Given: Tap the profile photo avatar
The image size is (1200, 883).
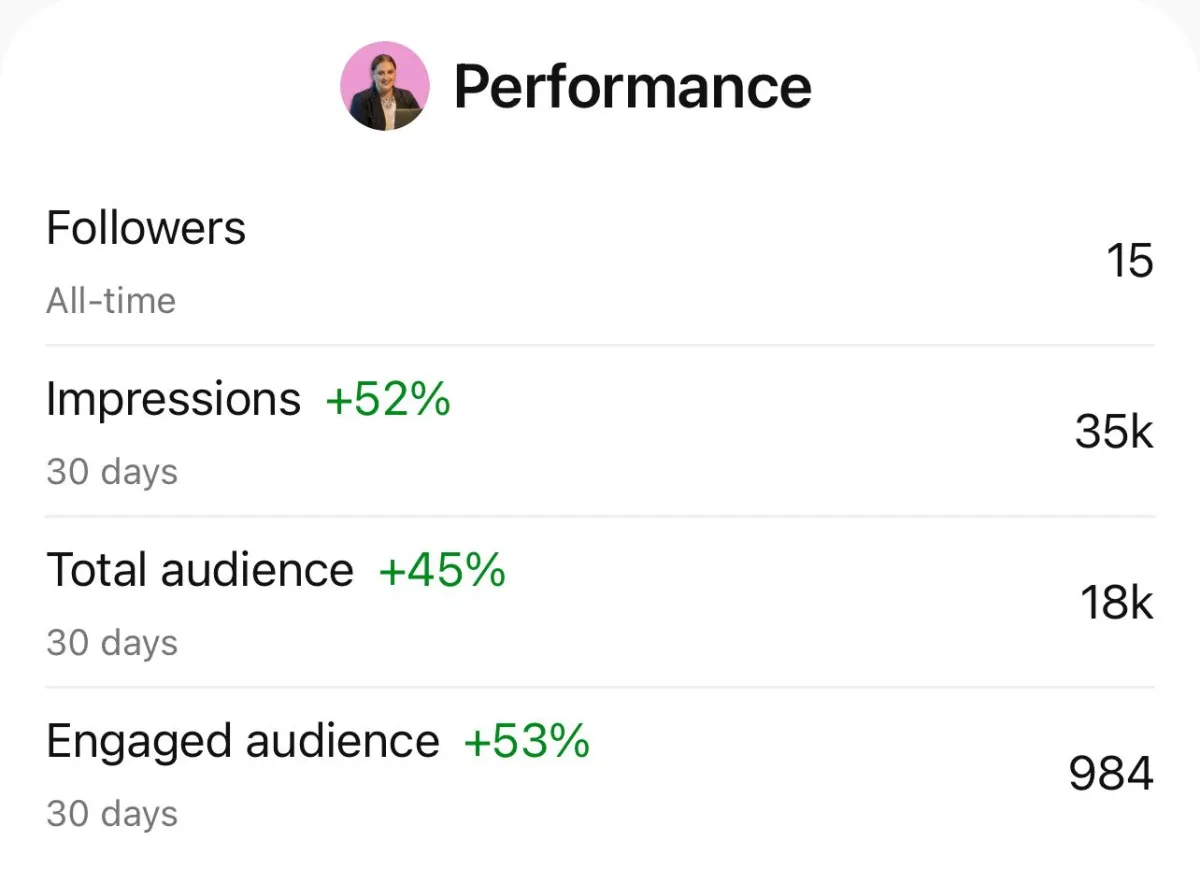Looking at the screenshot, I should pyautogui.click(x=385, y=86).
